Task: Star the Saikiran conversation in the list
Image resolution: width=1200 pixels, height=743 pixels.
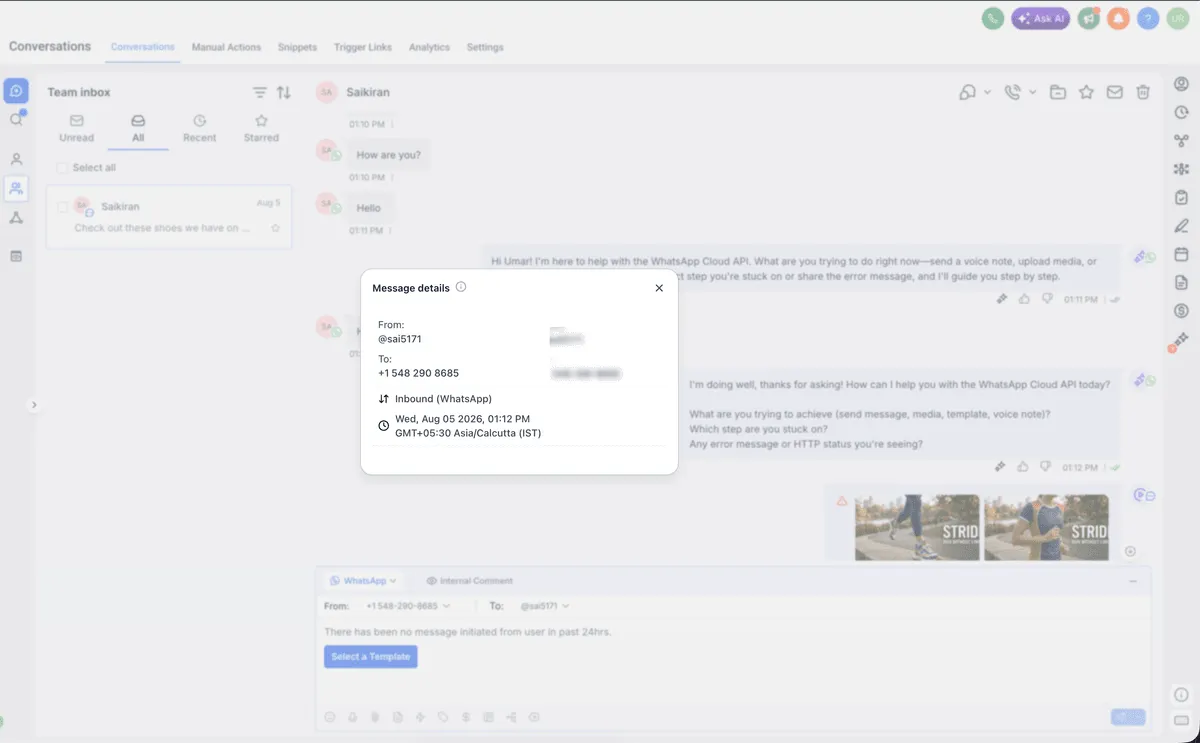Action: [x=276, y=228]
